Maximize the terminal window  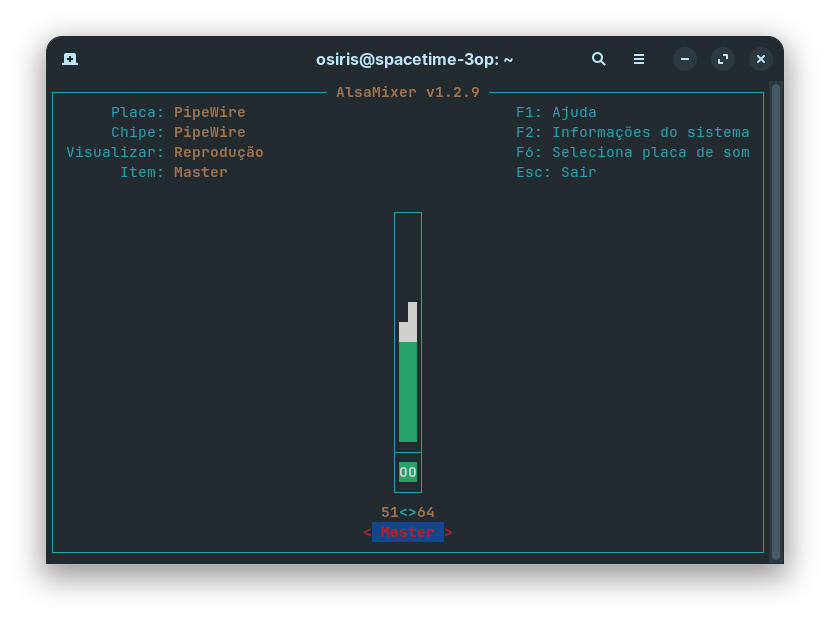(x=723, y=59)
